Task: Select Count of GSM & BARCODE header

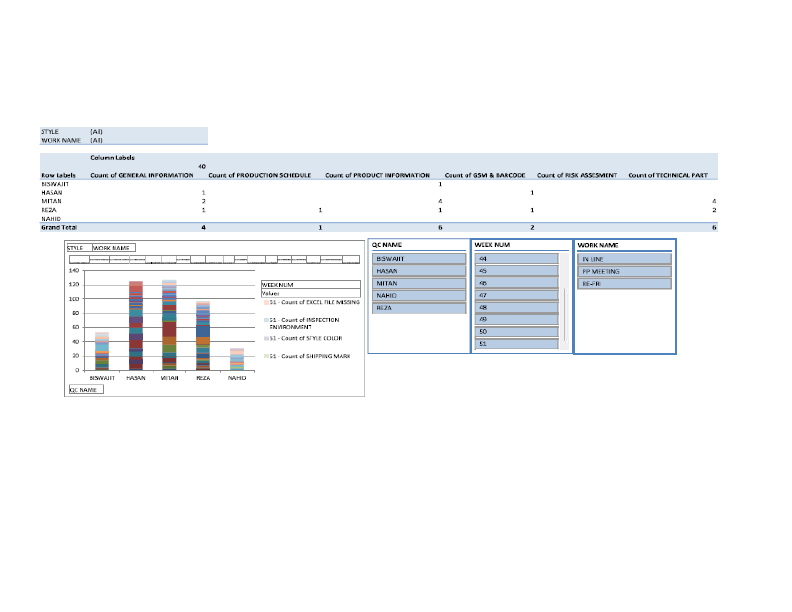Action: tap(485, 175)
